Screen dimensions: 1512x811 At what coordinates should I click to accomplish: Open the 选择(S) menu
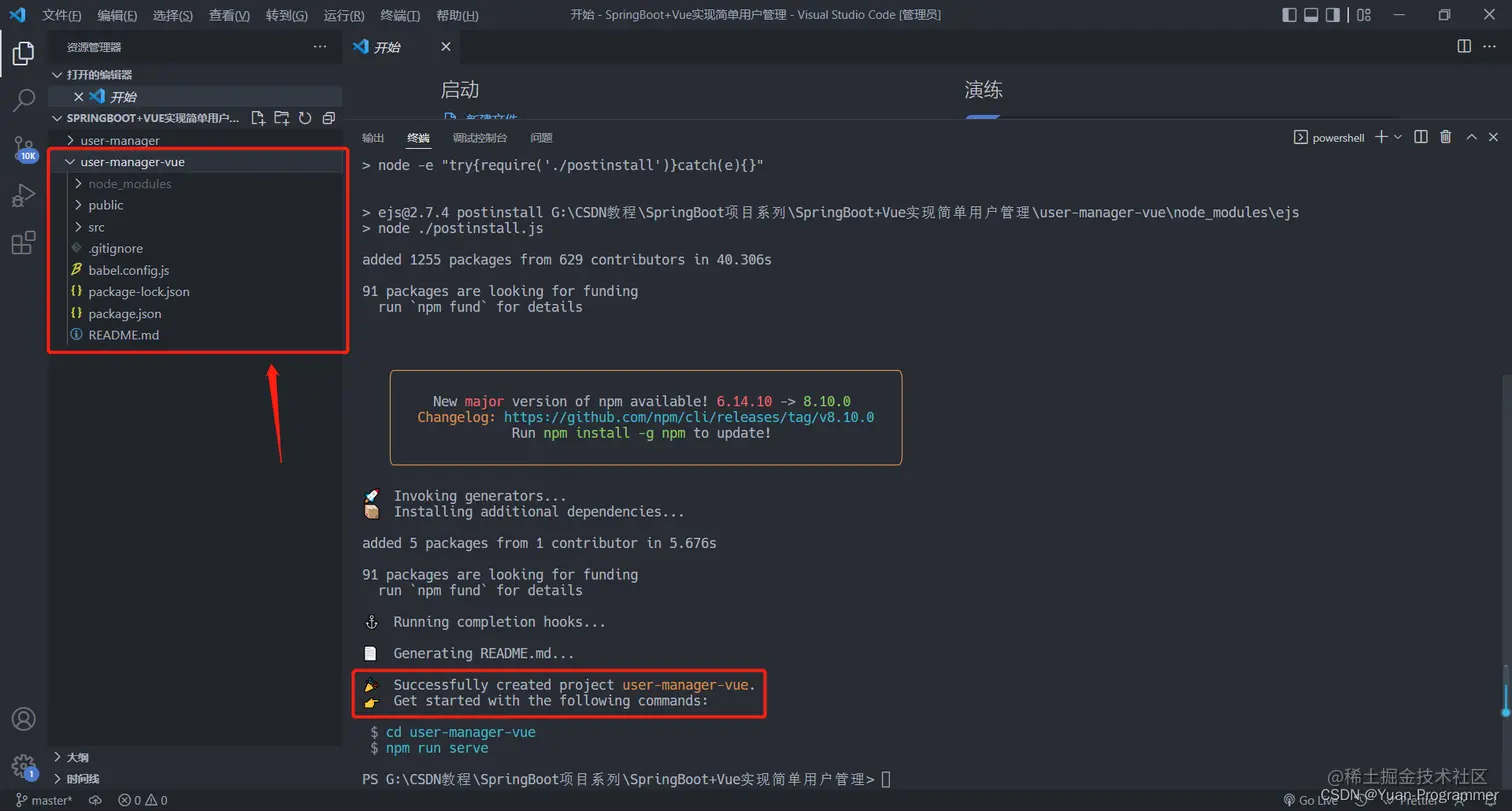pos(173,15)
